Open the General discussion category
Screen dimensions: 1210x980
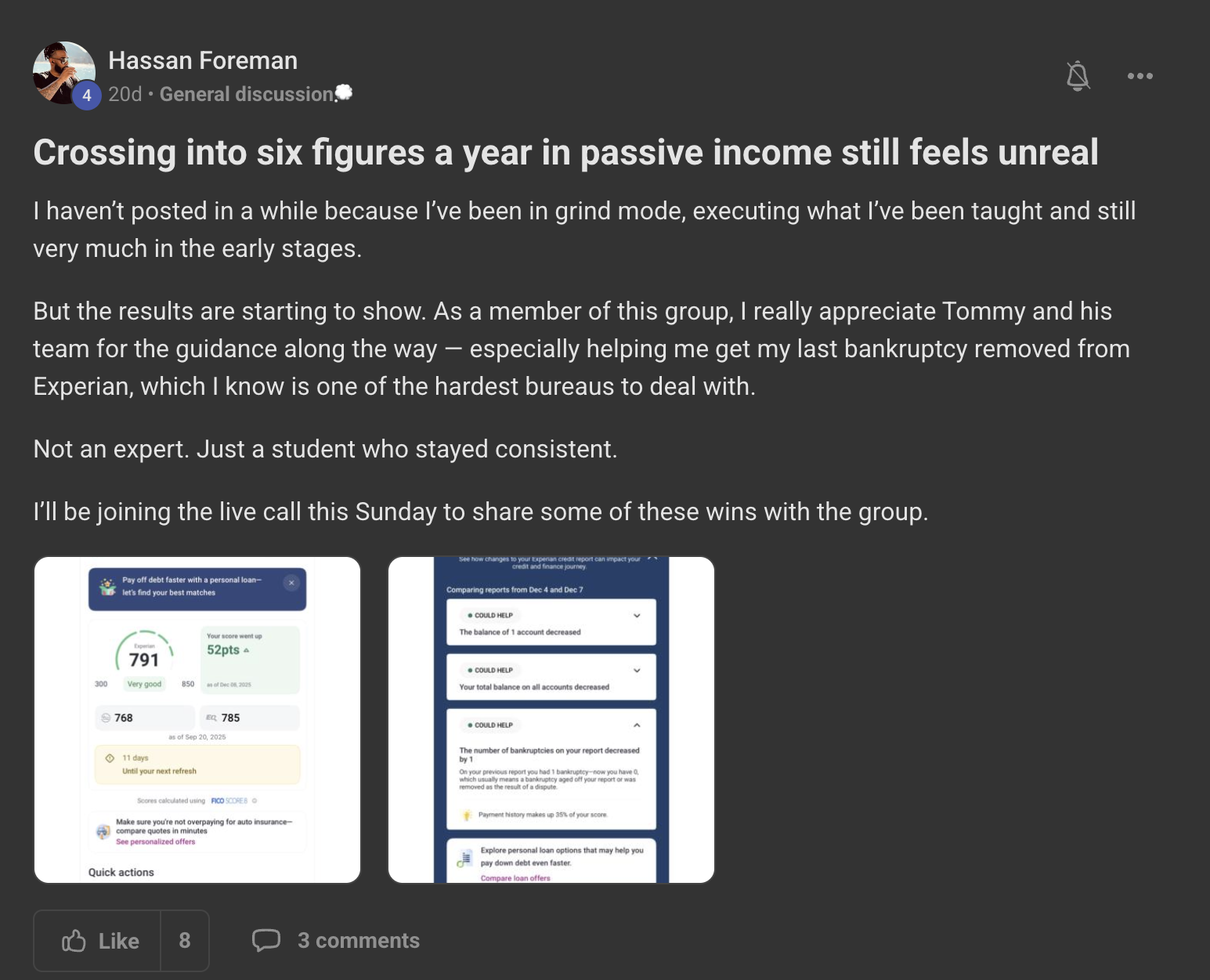pyautogui.click(x=247, y=94)
